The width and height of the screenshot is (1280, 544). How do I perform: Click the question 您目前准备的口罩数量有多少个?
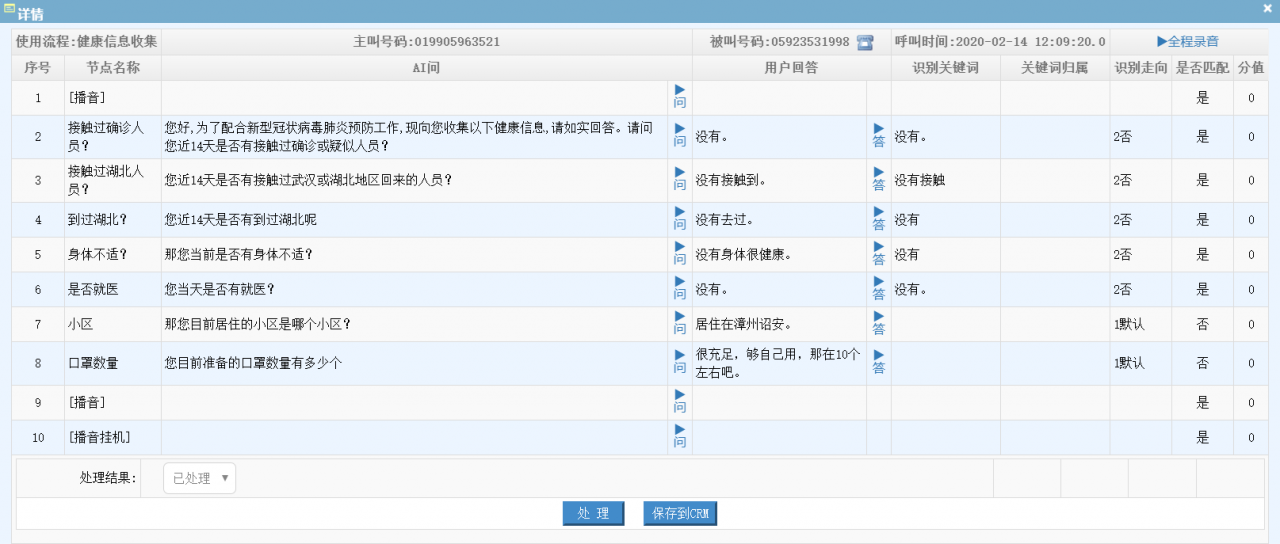(253, 363)
